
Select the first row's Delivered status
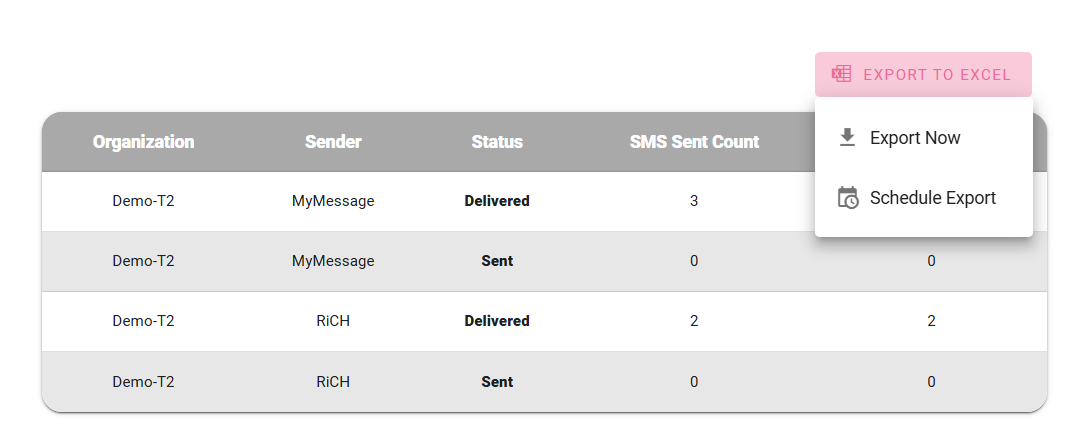pos(497,201)
